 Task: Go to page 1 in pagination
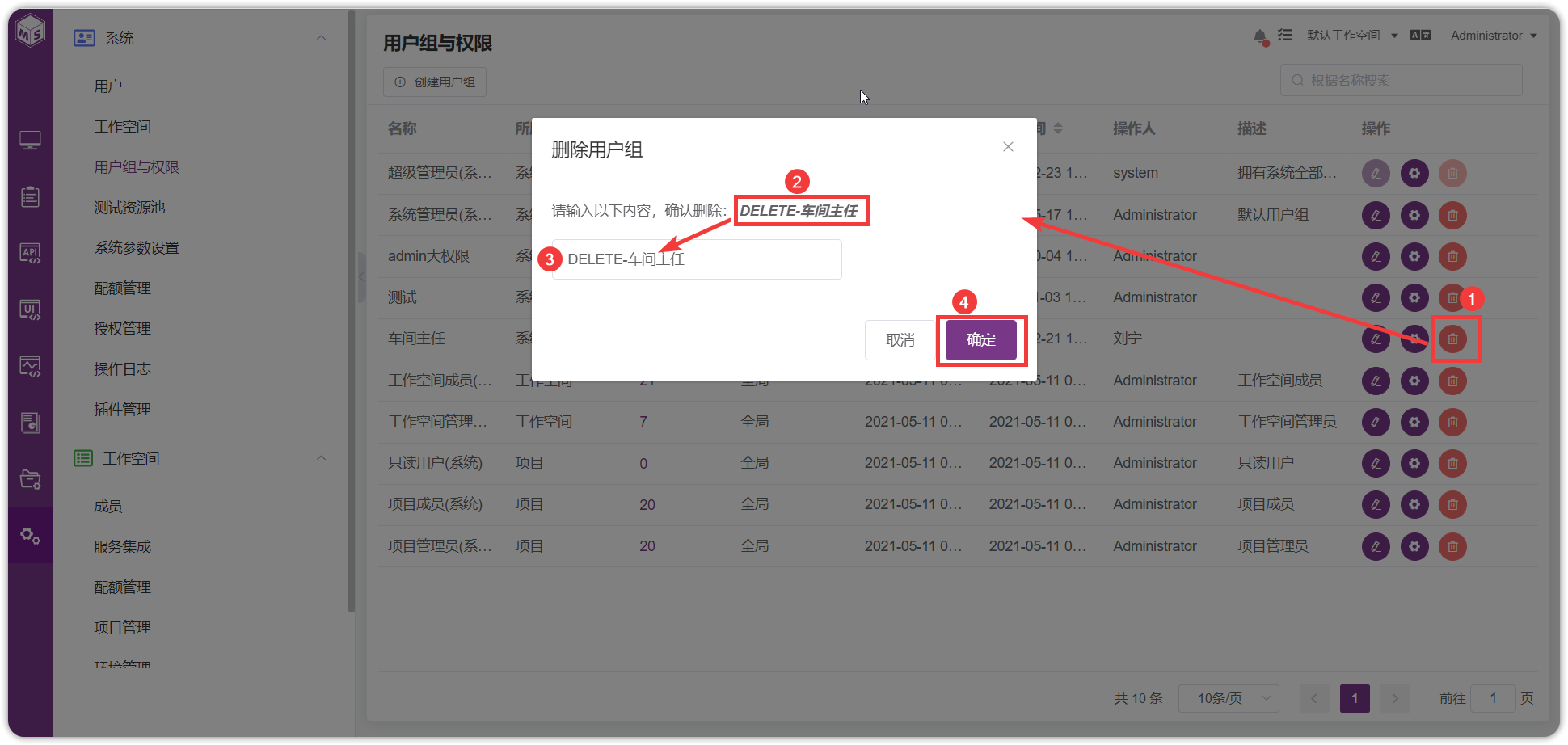pos(1355,698)
